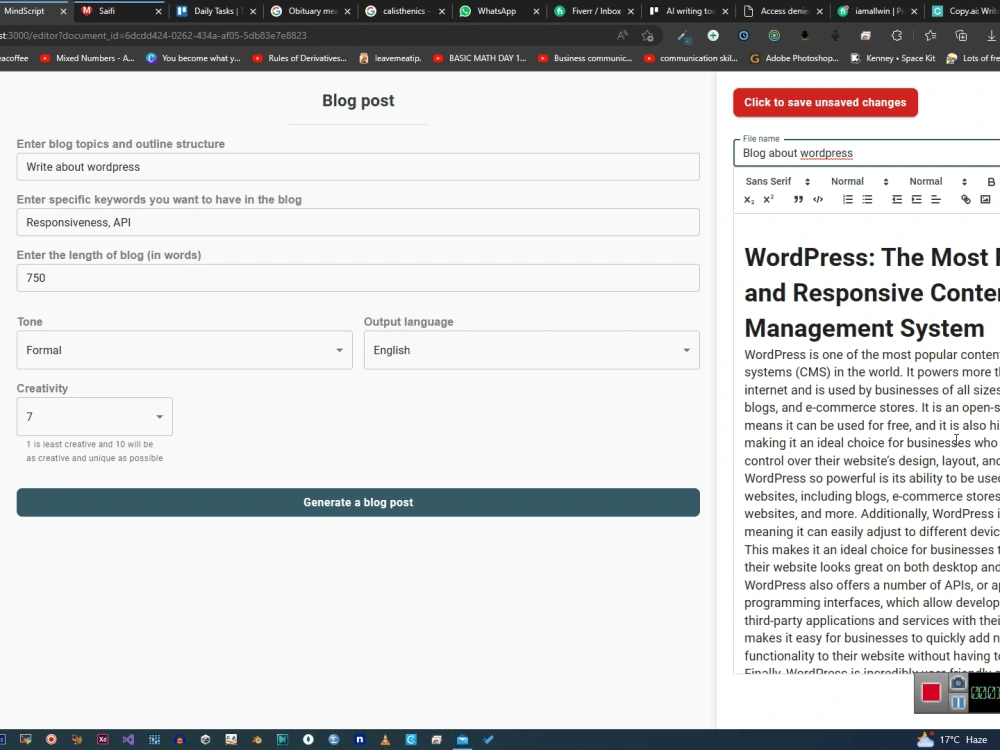Open the Mail app in taskbar
Screen dimensions: 1000x750
coord(462,740)
